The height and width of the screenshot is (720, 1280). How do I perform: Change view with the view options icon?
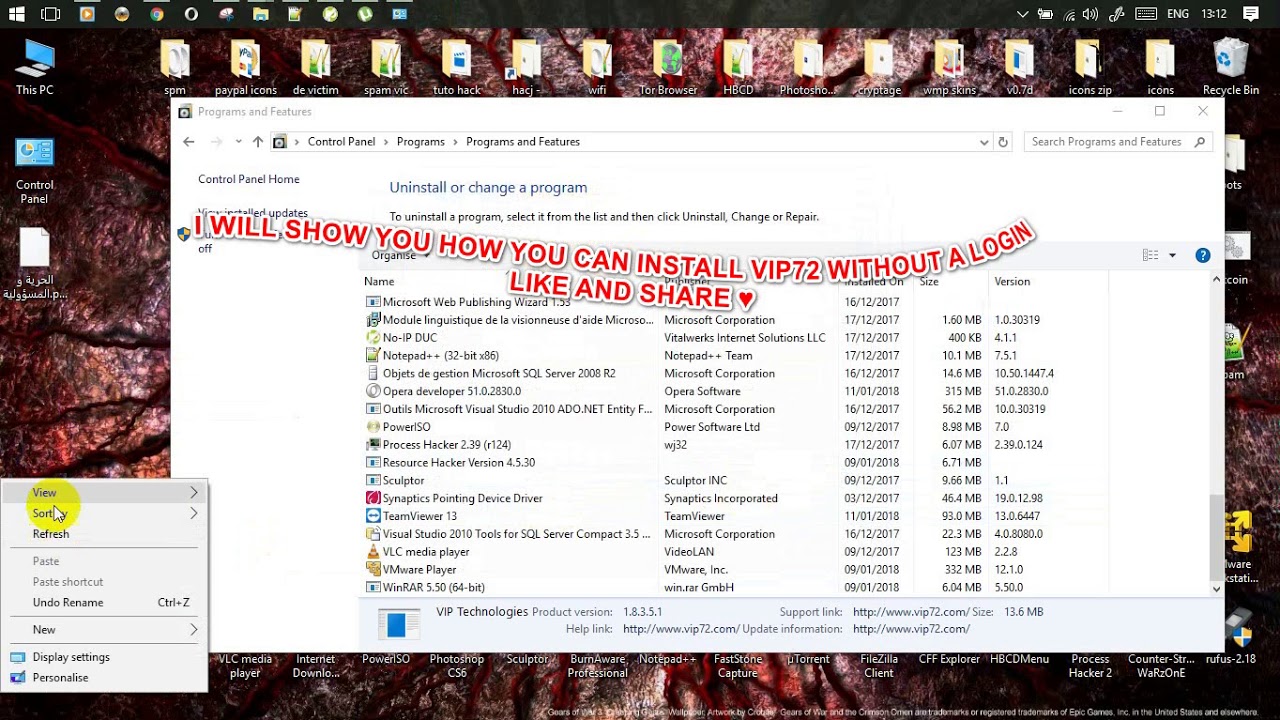[1151, 255]
